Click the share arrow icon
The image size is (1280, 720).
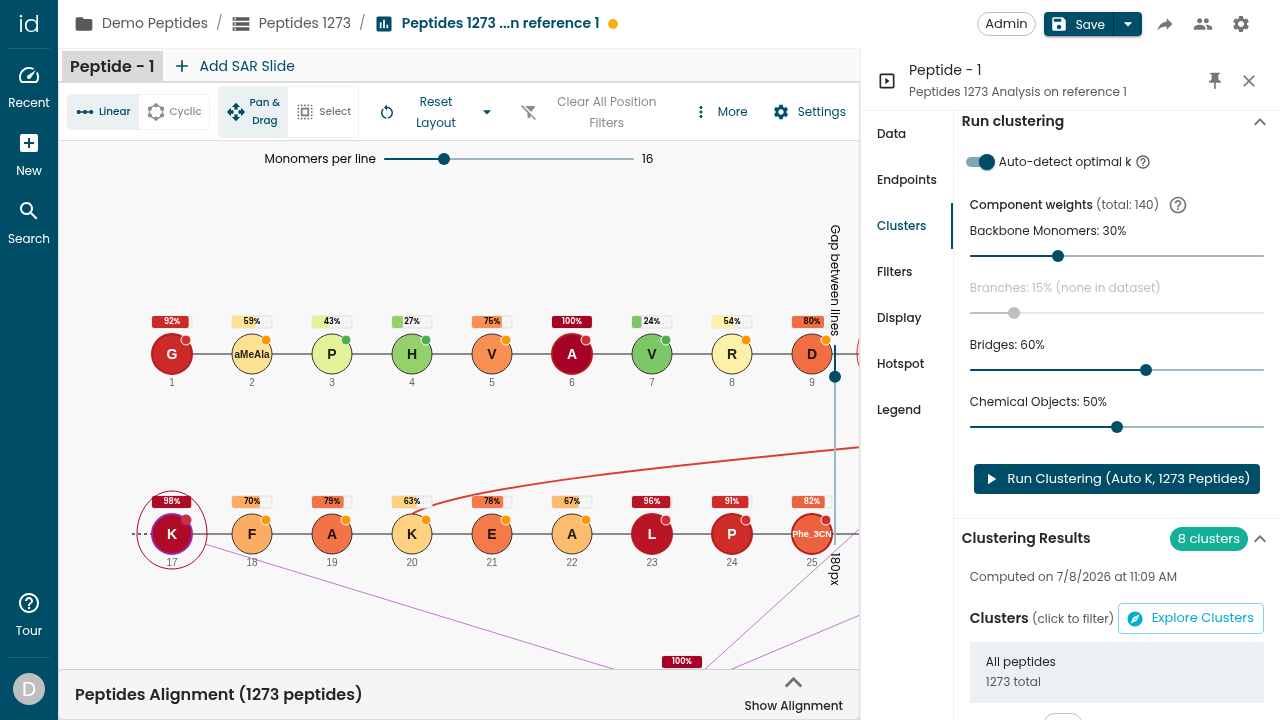click(1165, 24)
